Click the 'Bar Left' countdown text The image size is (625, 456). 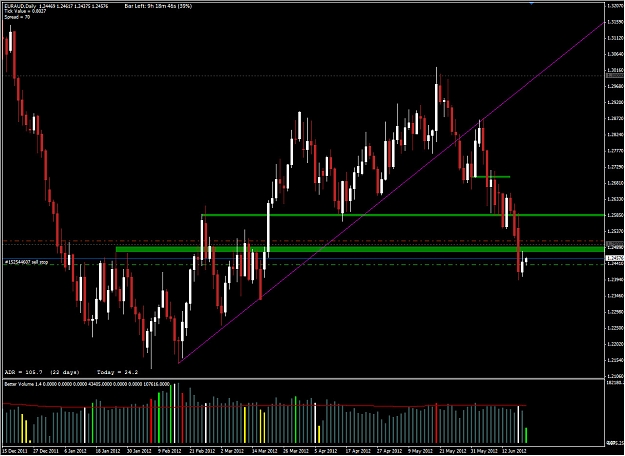(x=158, y=6)
